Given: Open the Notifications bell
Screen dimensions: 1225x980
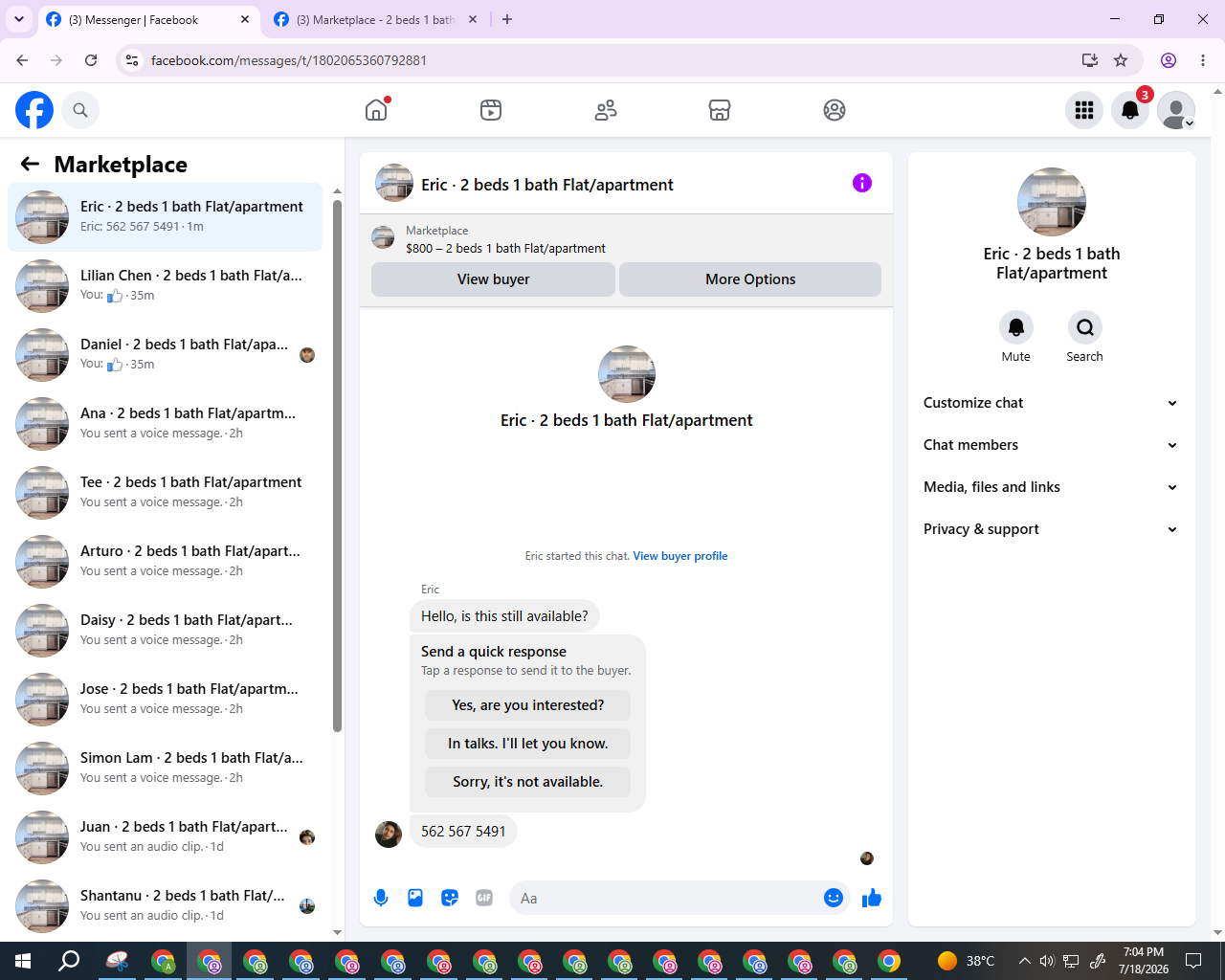Looking at the screenshot, I should 1130,110.
